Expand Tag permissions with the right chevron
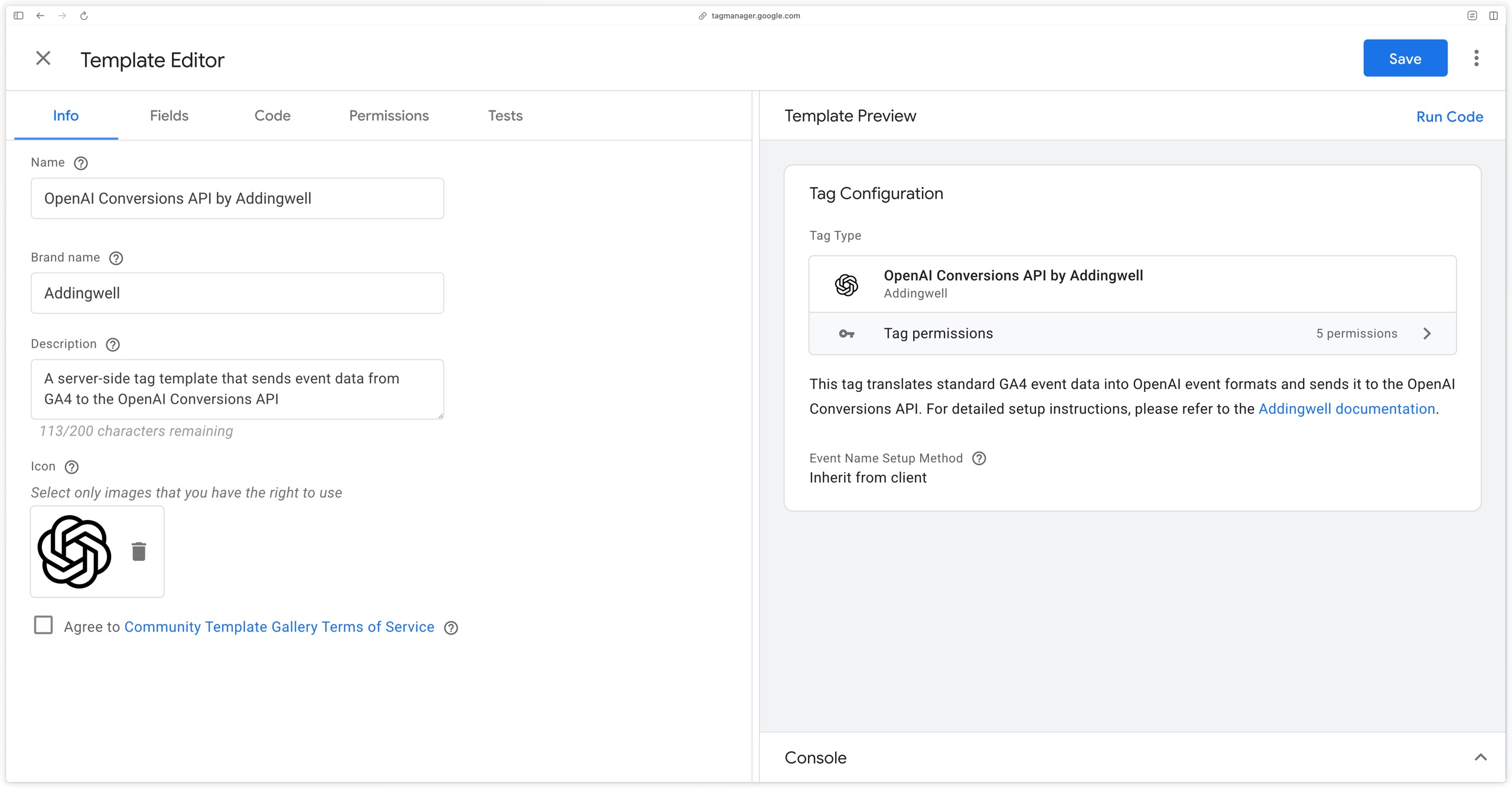The image size is (1512, 788). [1427, 334]
